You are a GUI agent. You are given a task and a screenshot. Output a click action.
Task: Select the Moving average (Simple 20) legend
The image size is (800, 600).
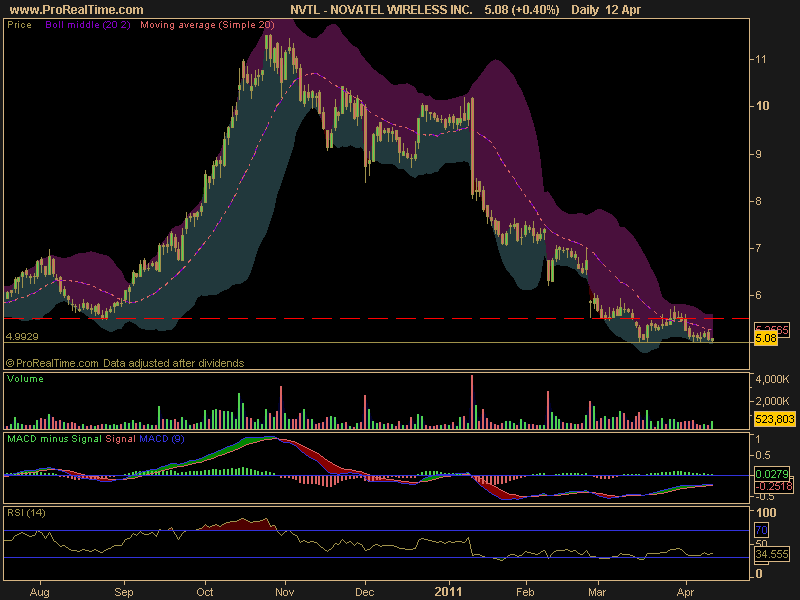207,24
